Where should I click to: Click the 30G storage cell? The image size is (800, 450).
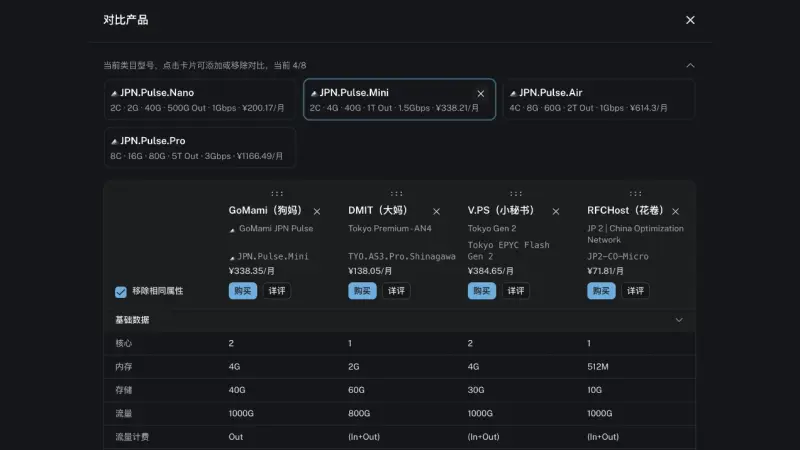476,390
